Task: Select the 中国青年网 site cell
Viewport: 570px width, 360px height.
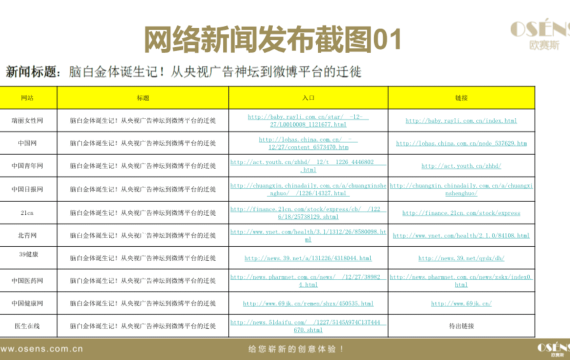Action: point(27,166)
